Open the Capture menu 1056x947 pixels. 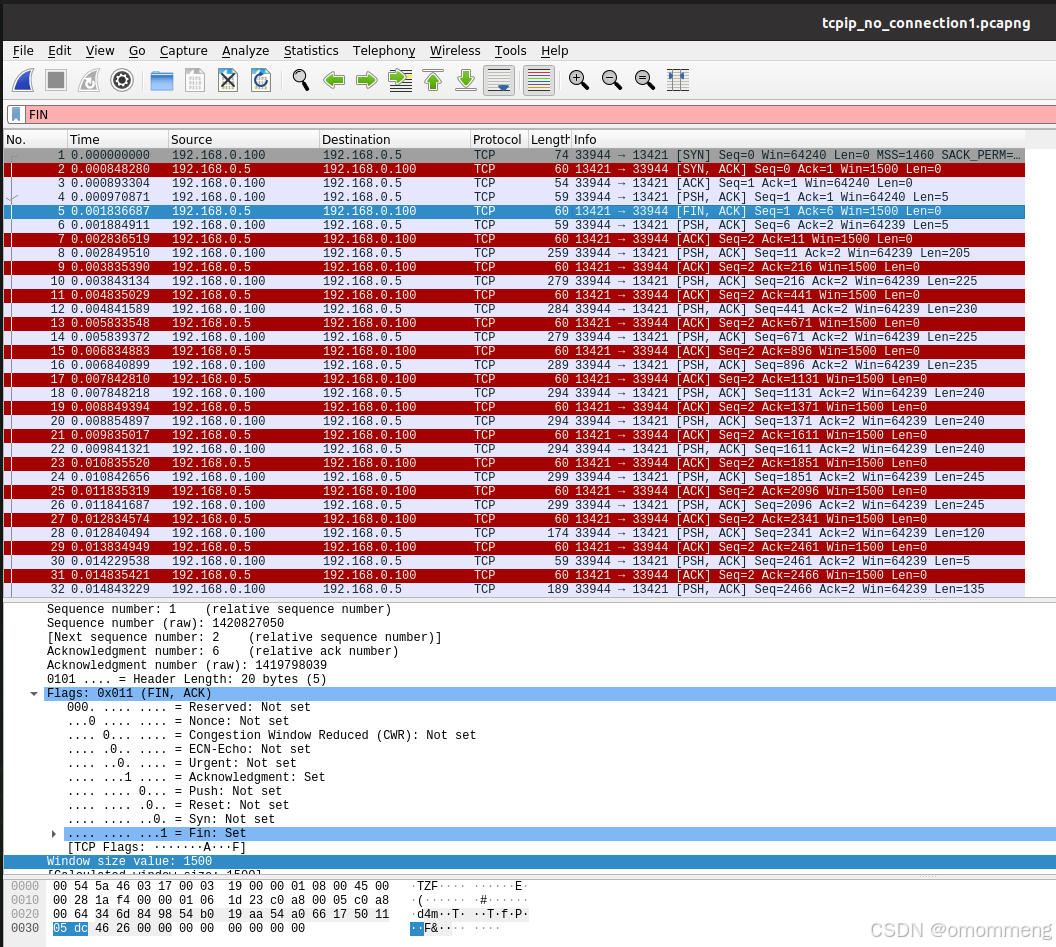point(183,51)
